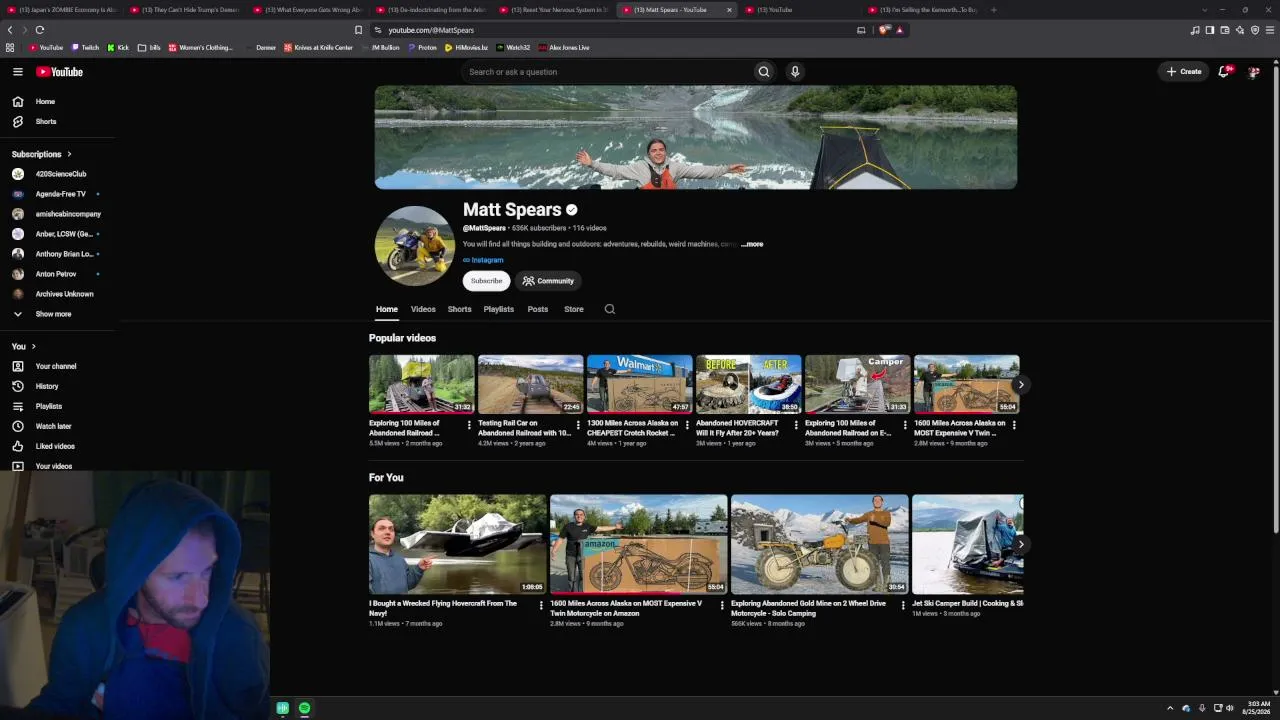Go back in browser history
1280x720 pixels.
(x=10, y=30)
